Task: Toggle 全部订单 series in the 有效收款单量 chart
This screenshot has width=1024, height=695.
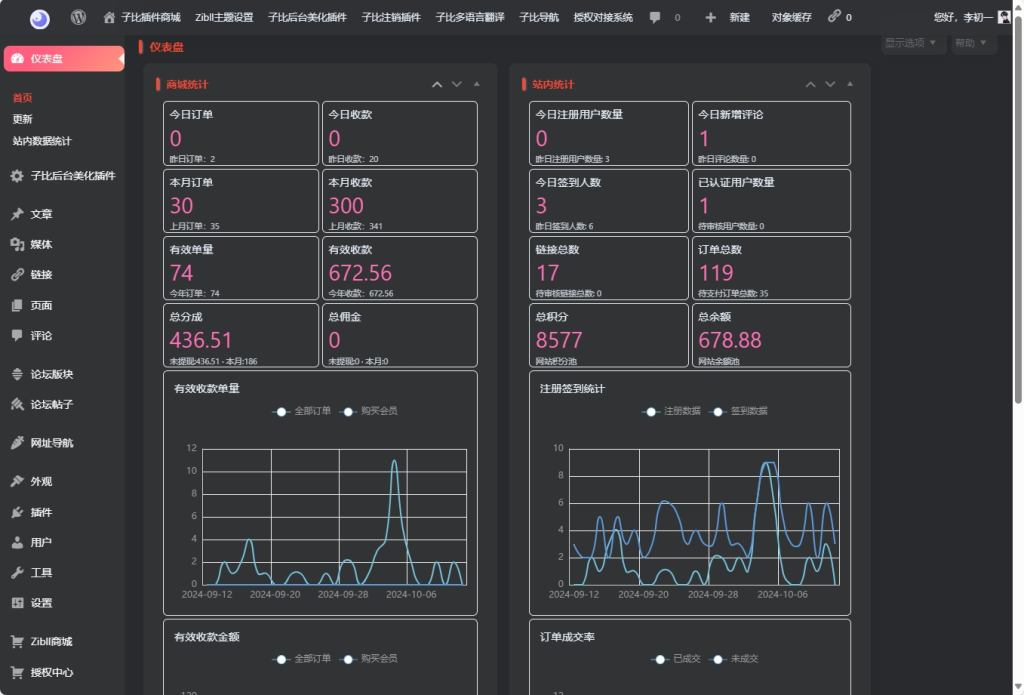Action: pos(302,411)
